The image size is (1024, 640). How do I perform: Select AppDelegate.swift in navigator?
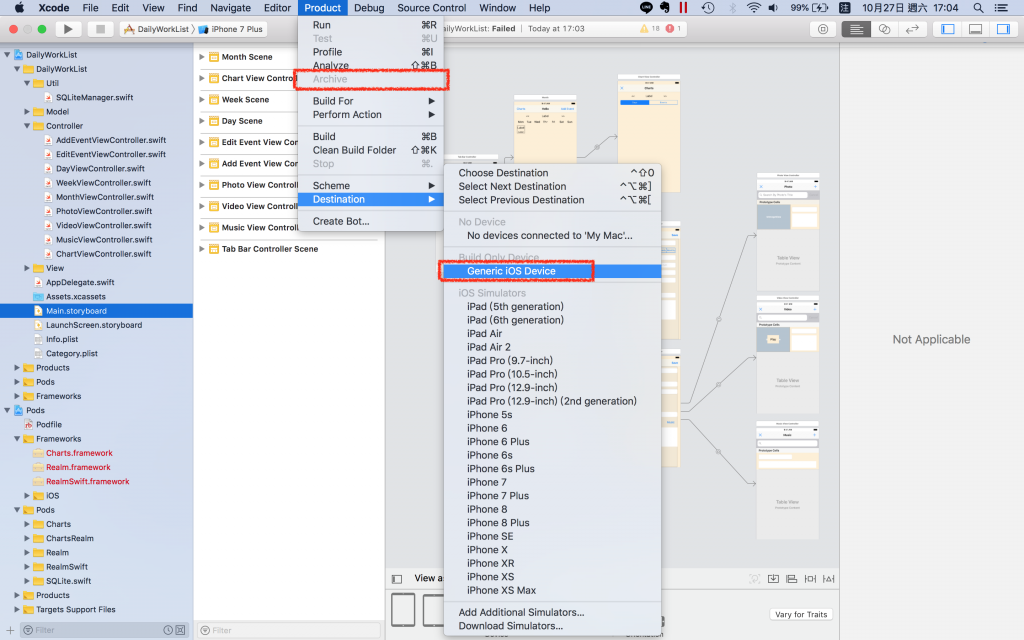point(80,282)
